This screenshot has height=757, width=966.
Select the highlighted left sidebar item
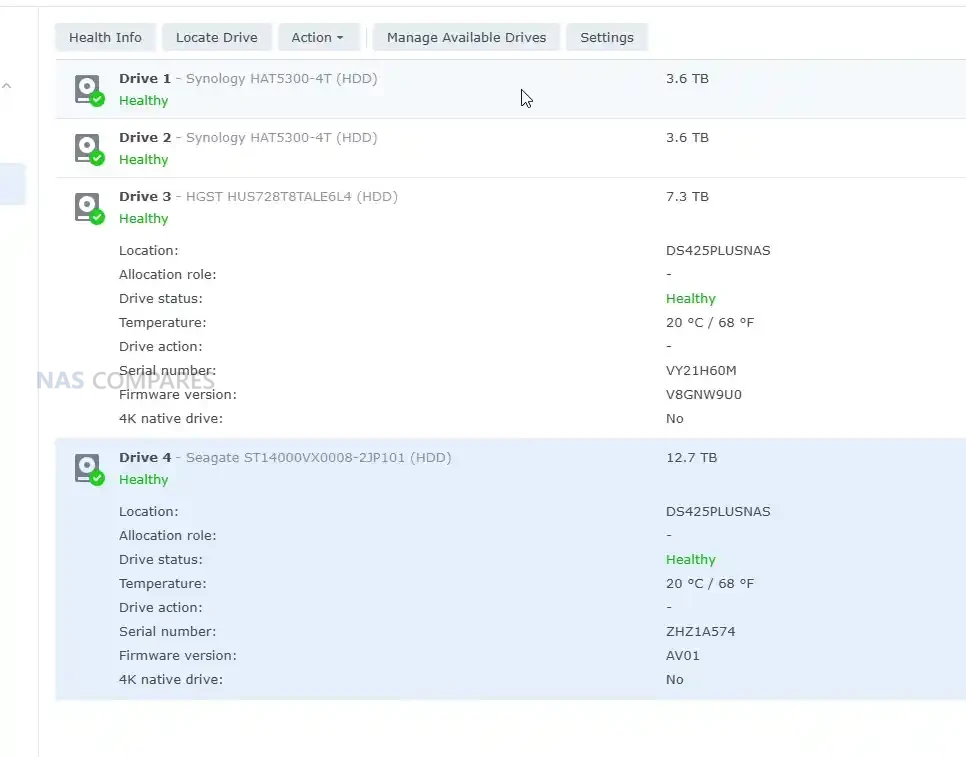13,184
